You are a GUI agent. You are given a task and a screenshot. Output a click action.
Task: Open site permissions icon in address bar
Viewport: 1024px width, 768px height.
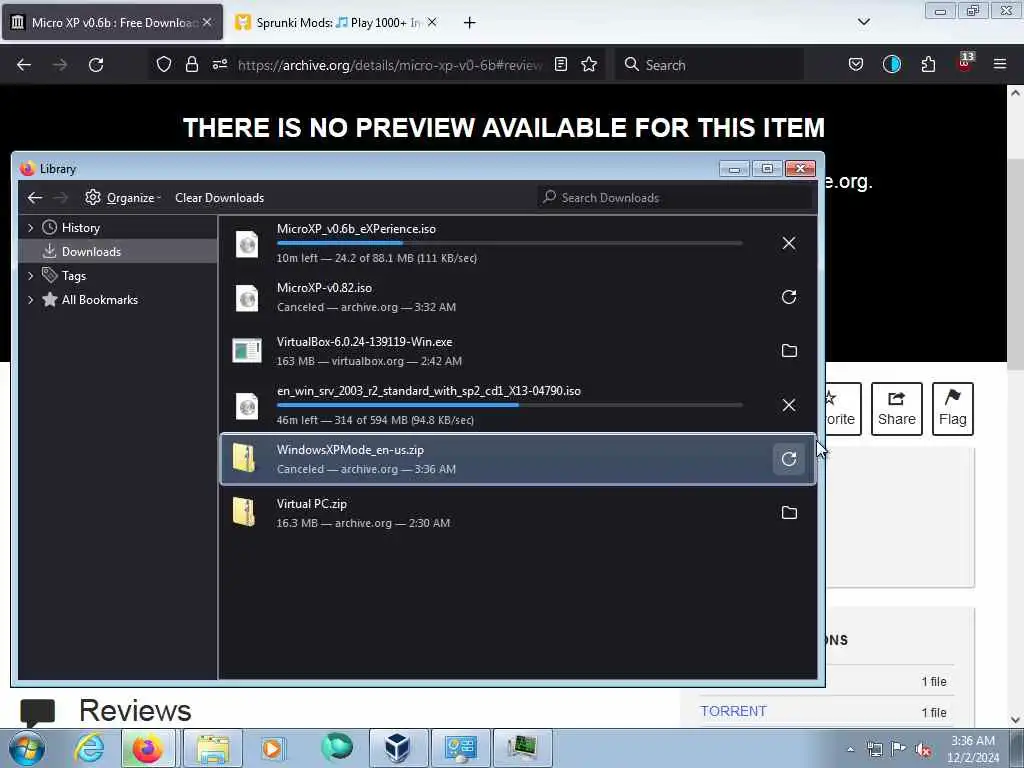coord(219,64)
